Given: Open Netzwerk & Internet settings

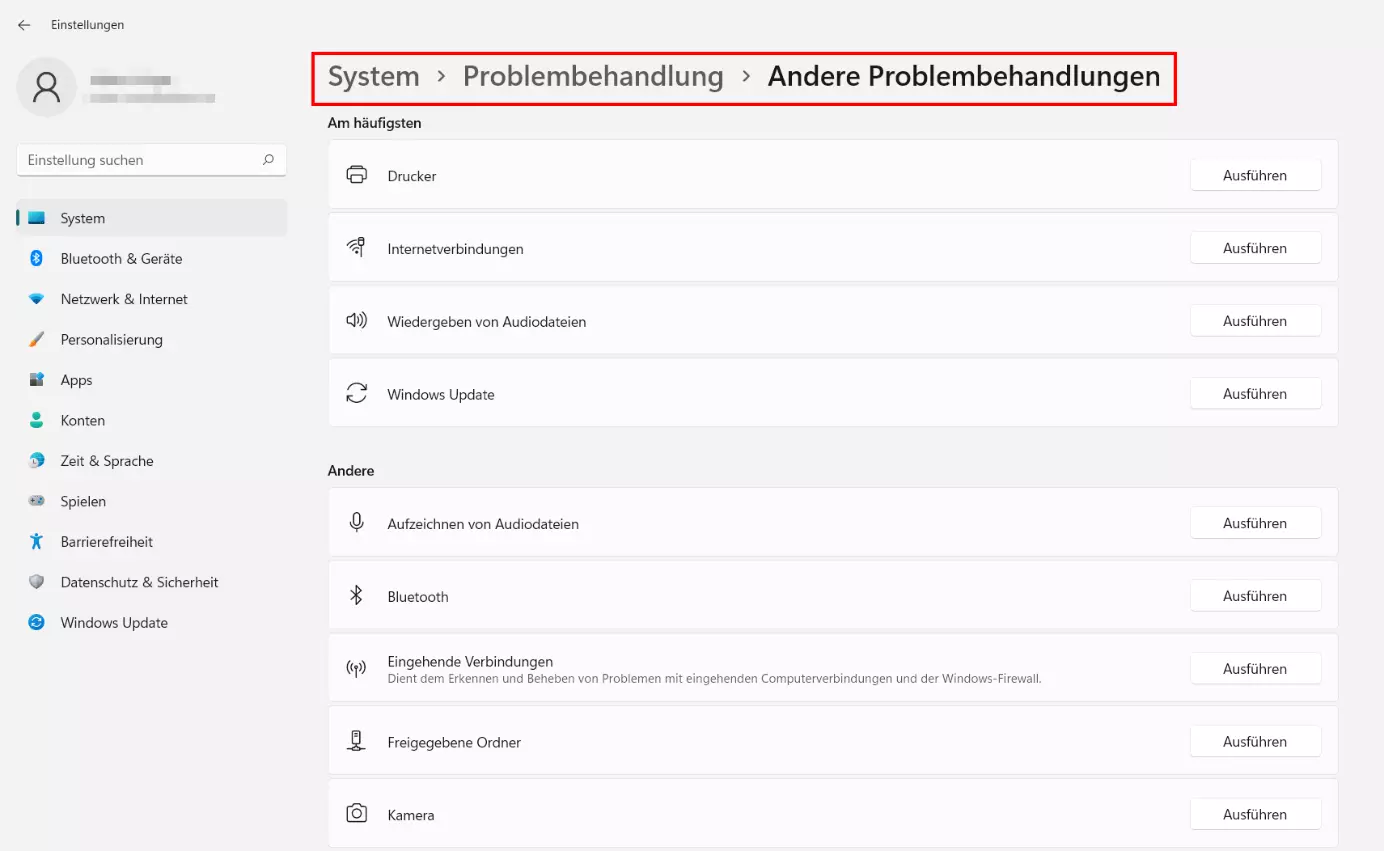Looking at the screenshot, I should pos(152,299).
